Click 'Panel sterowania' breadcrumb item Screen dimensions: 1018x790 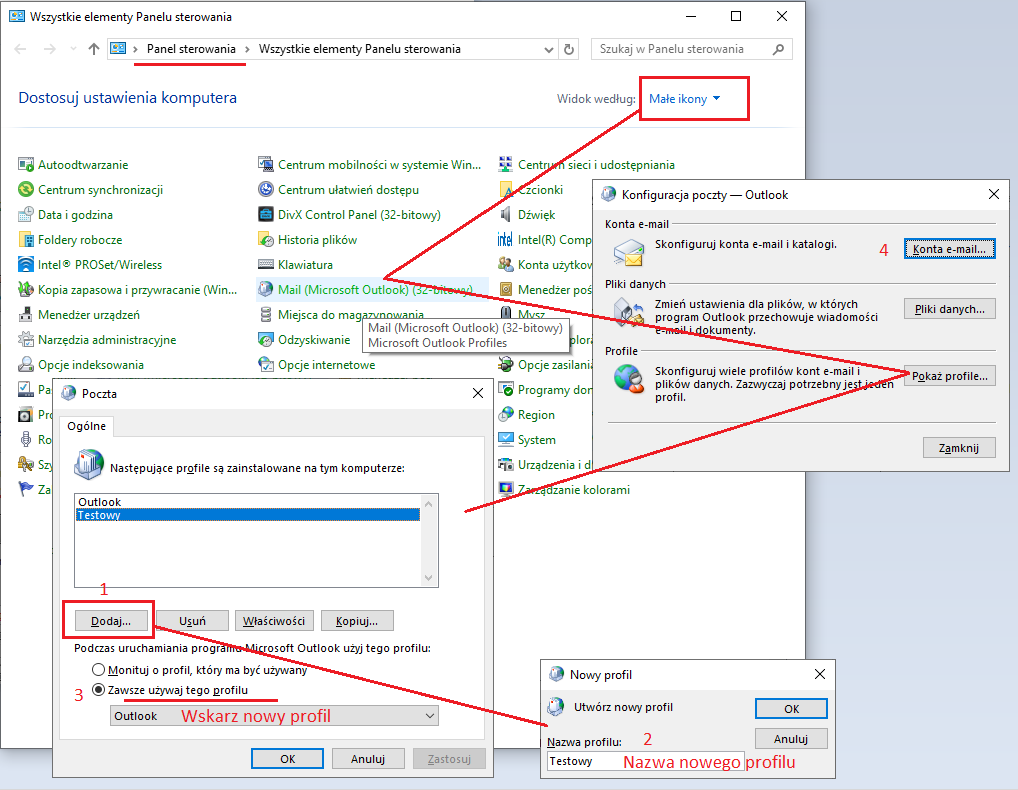click(x=191, y=49)
